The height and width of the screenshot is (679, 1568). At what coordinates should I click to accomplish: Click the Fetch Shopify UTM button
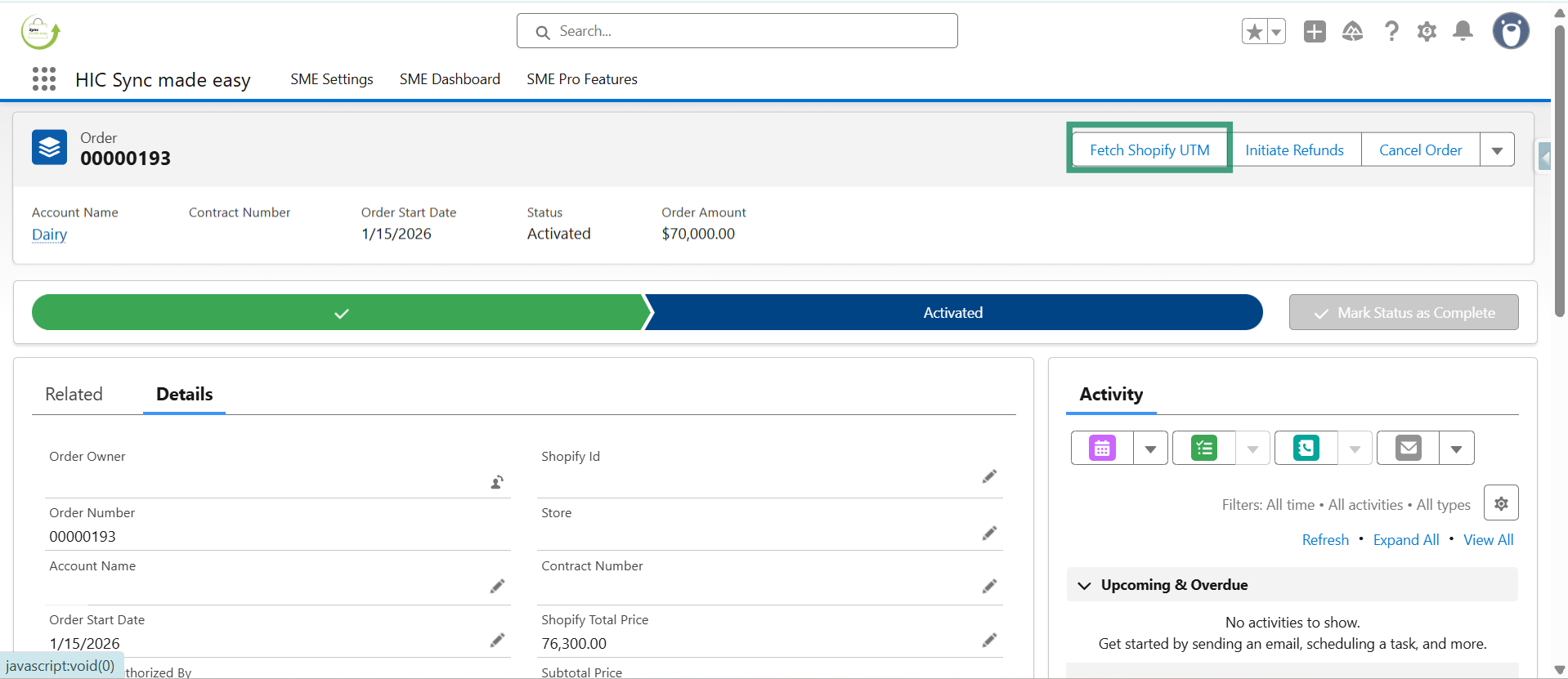point(1149,150)
